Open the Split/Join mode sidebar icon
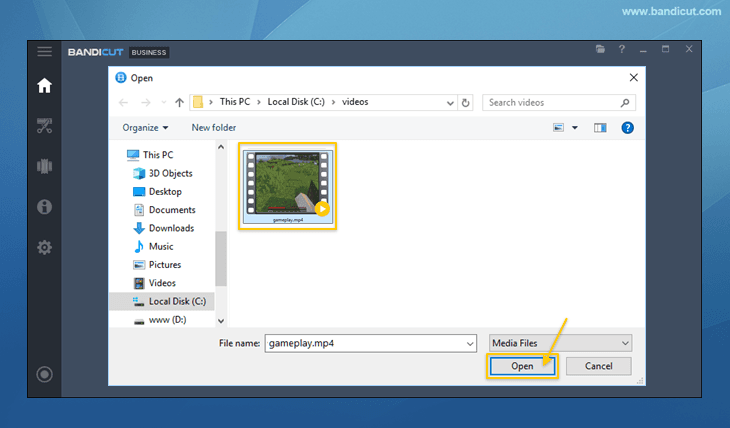 [x=44, y=166]
